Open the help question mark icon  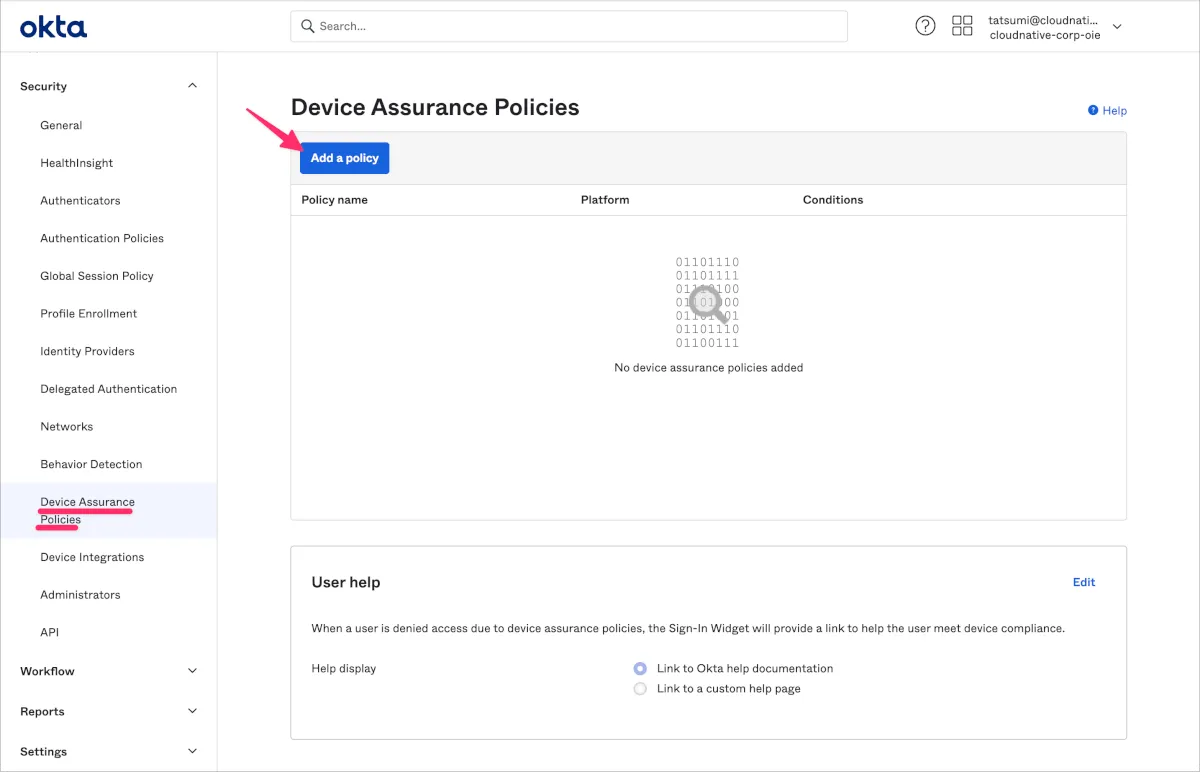[925, 26]
